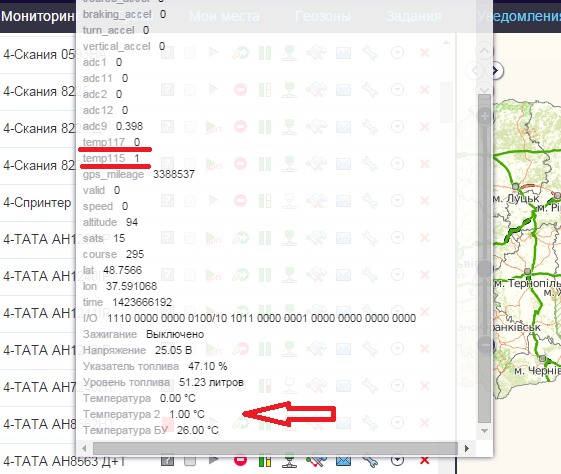The height and width of the screenshot is (474, 561).
Task: Click the red stop-sign status icon for 4-ТАТА АН8563
Action: coord(240,460)
